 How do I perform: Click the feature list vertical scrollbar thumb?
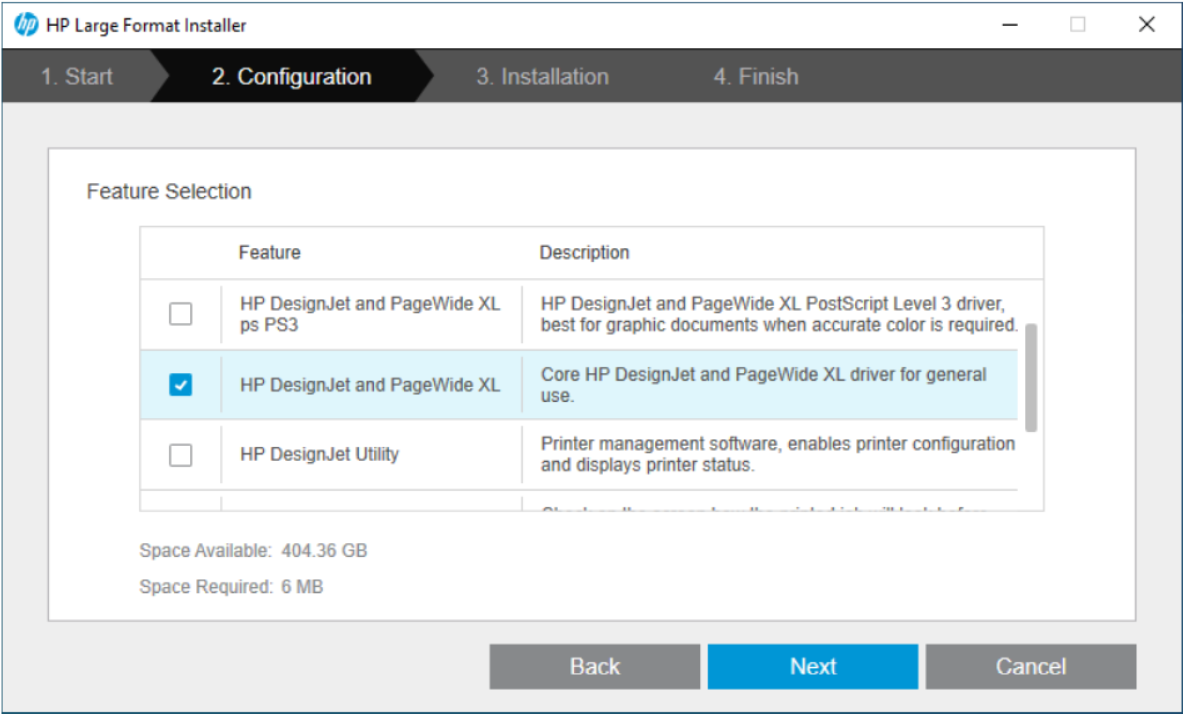point(1031,377)
